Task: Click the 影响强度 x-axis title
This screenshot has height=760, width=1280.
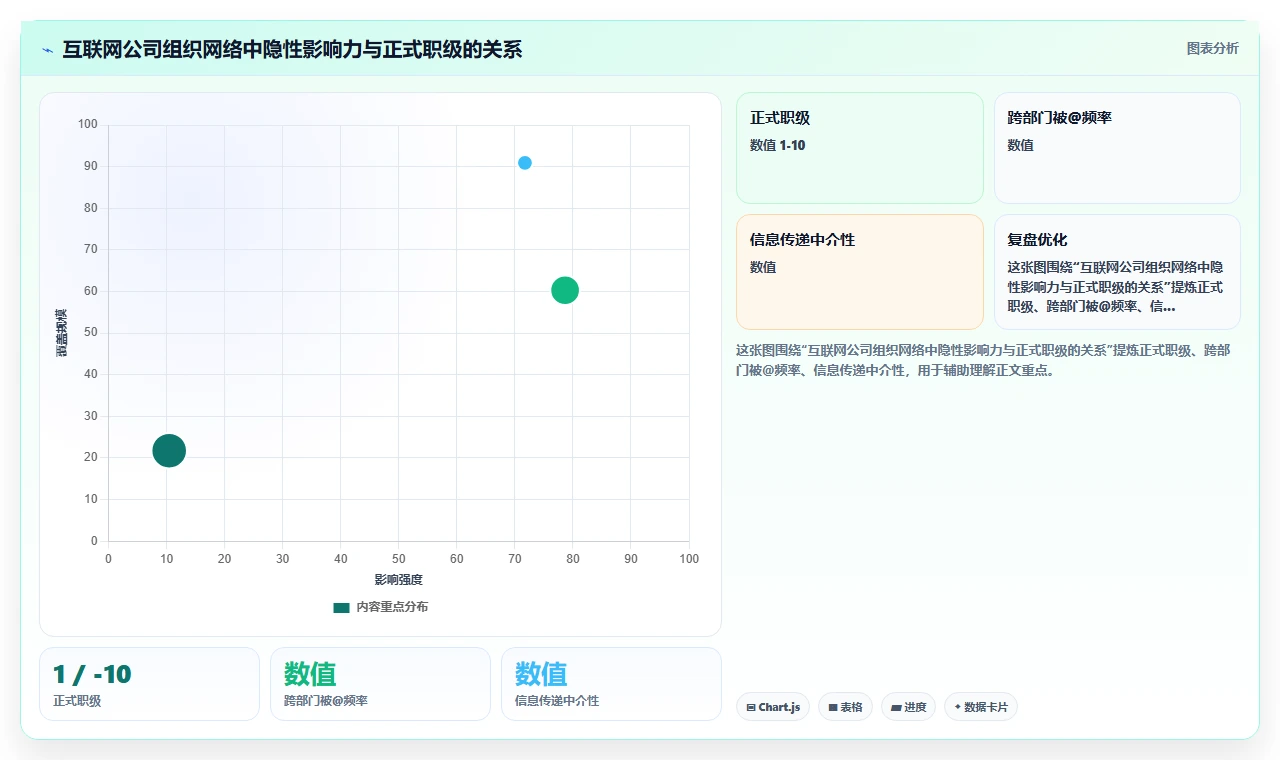Action: tap(399, 580)
